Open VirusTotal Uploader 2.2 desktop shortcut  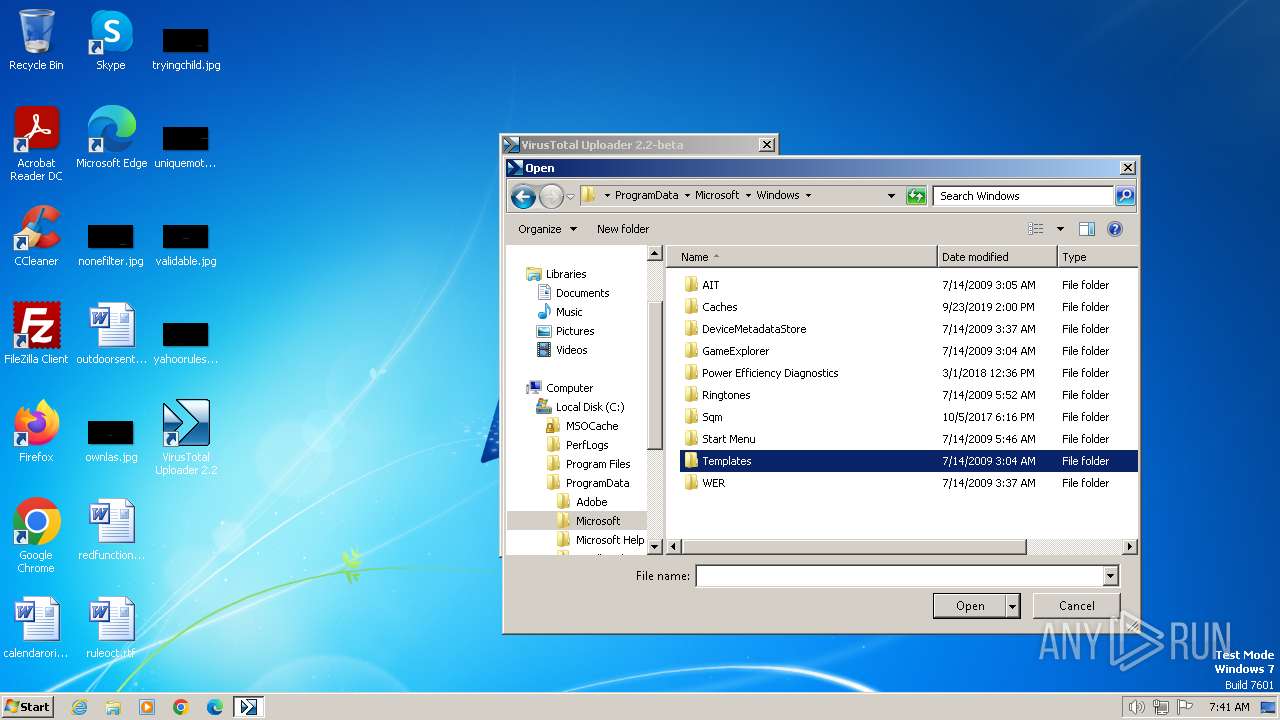(x=186, y=438)
